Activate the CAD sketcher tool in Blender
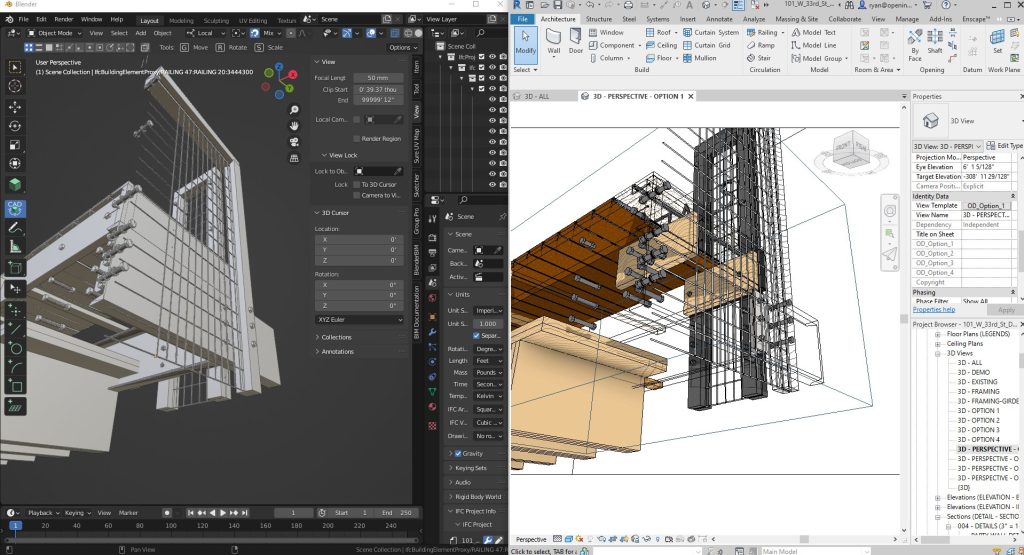Viewport: 1024px width, 555px height. coord(14,208)
